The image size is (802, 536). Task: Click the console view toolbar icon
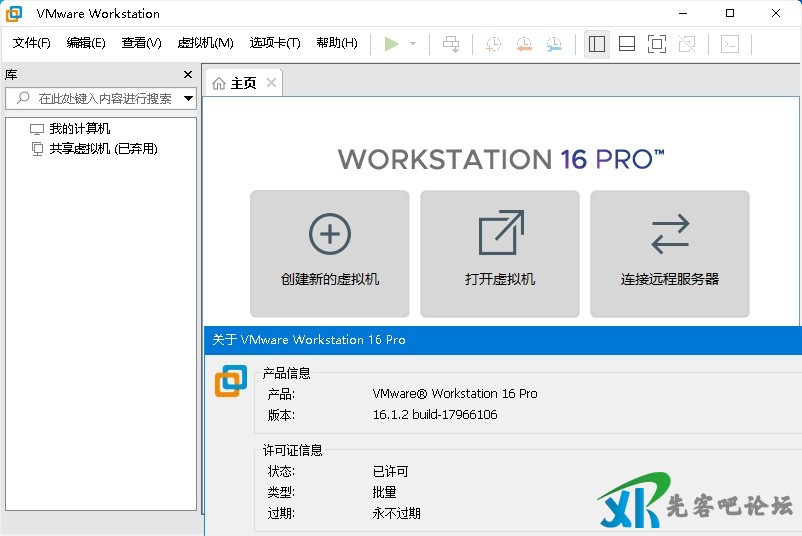point(731,44)
